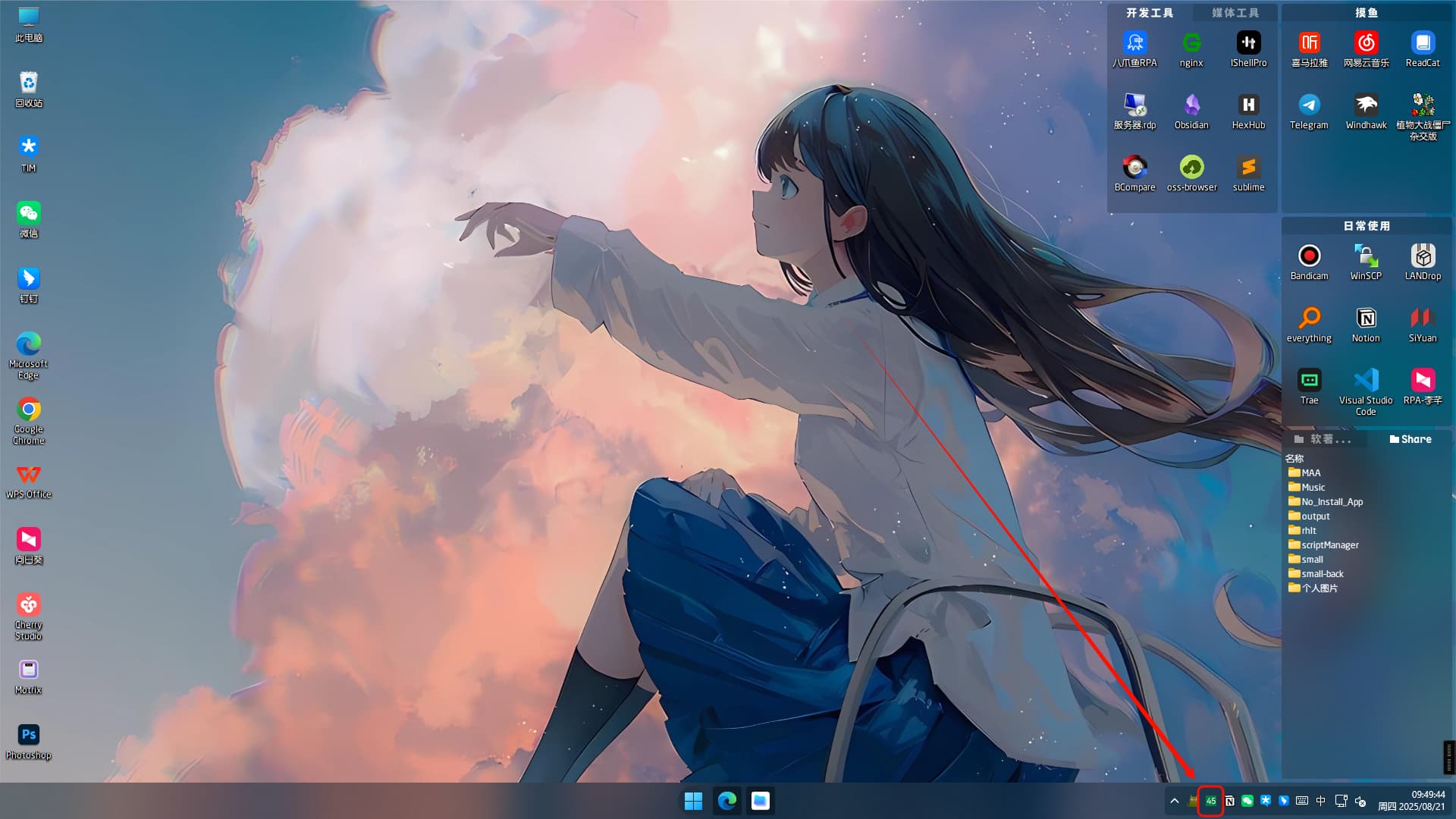This screenshot has height=819, width=1456.
Task: Open the Bandicam shortcut
Action: click(1309, 262)
